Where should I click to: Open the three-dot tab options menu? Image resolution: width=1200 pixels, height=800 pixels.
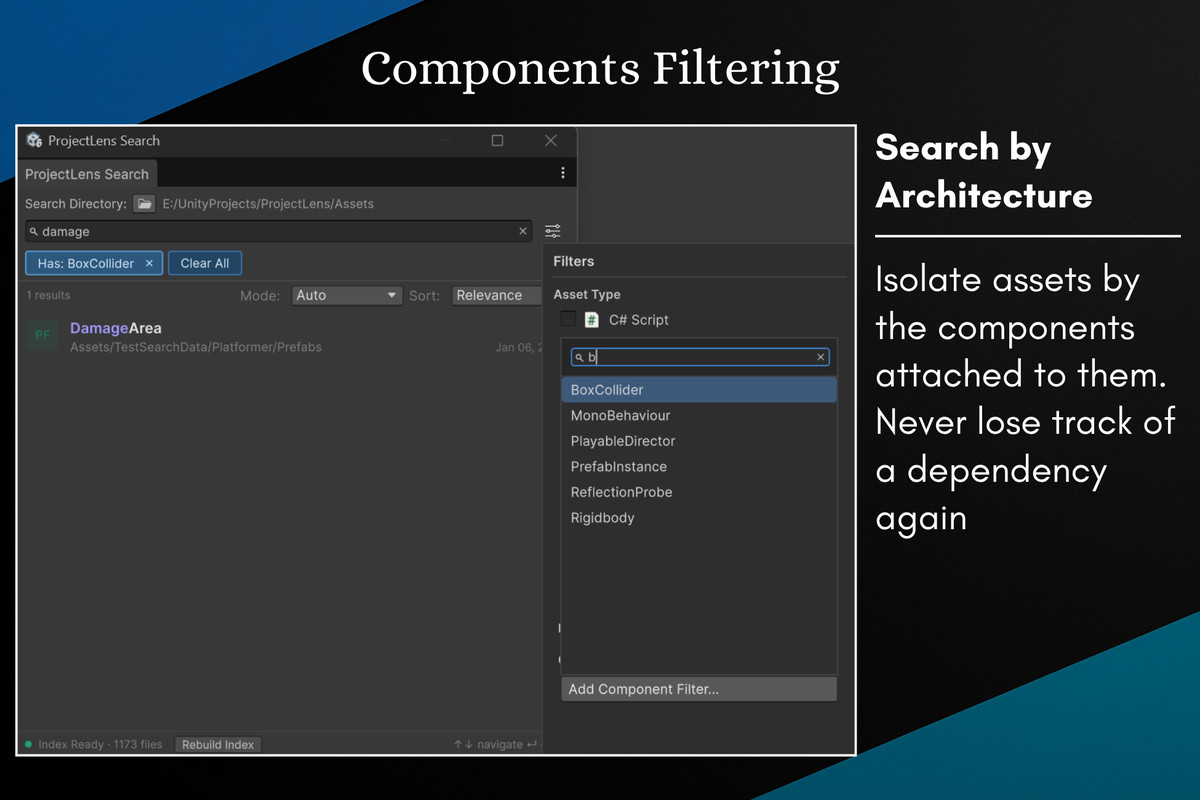(x=563, y=173)
